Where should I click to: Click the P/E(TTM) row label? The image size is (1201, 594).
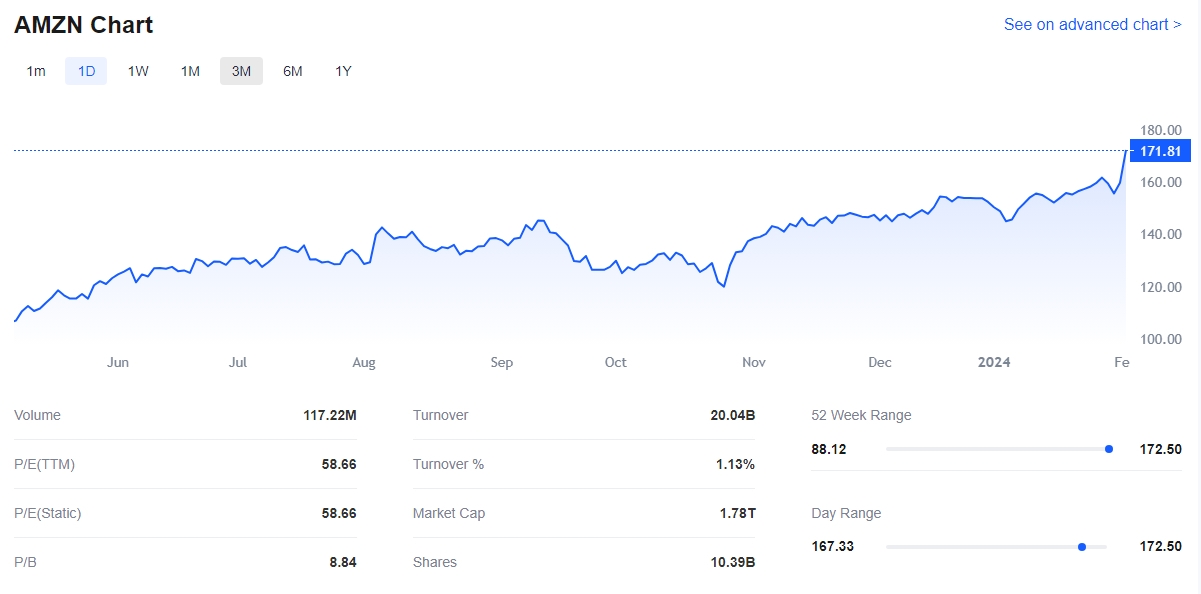pyautogui.click(x=44, y=464)
